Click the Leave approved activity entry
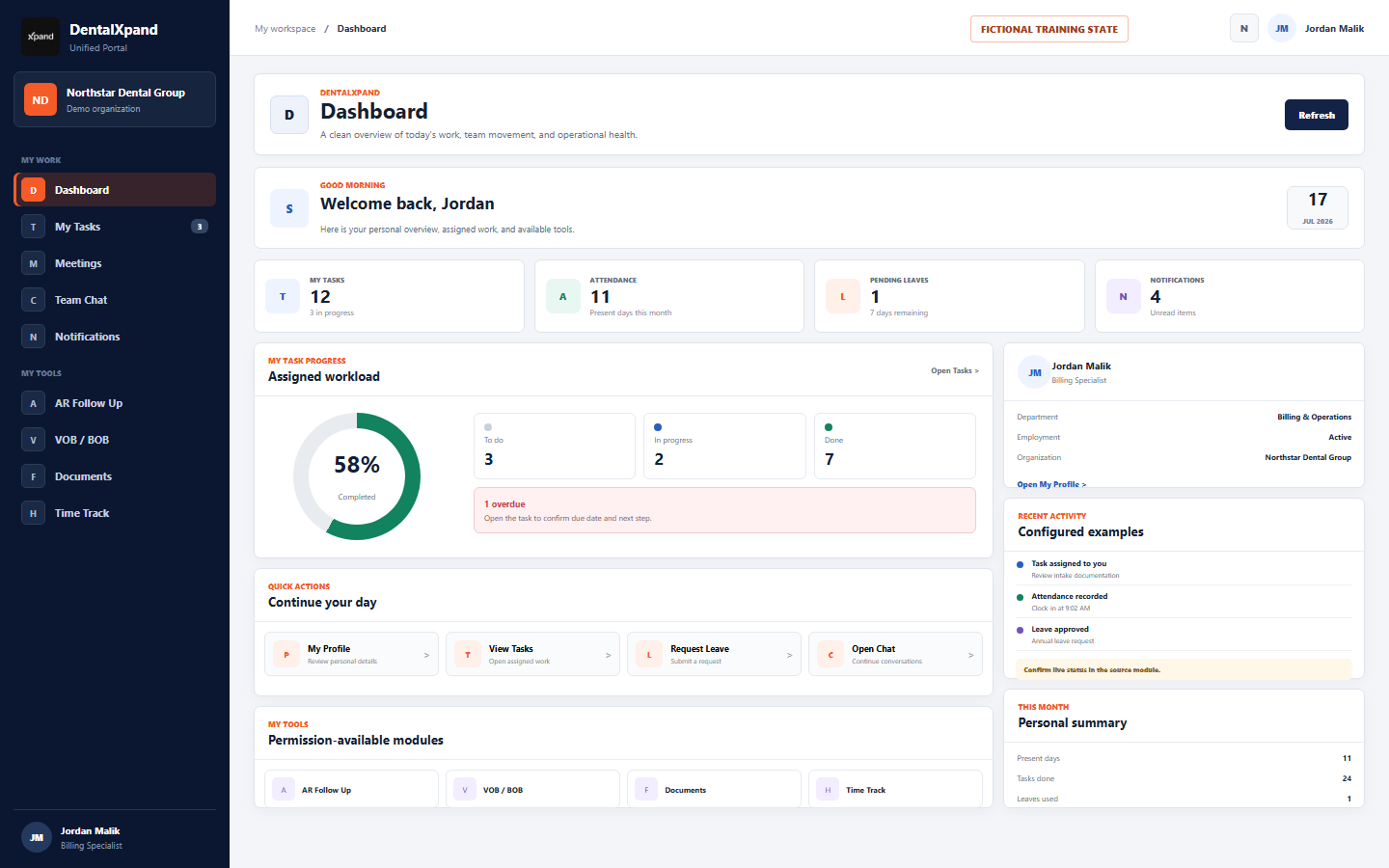The width and height of the screenshot is (1389, 868). (1185, 635)
